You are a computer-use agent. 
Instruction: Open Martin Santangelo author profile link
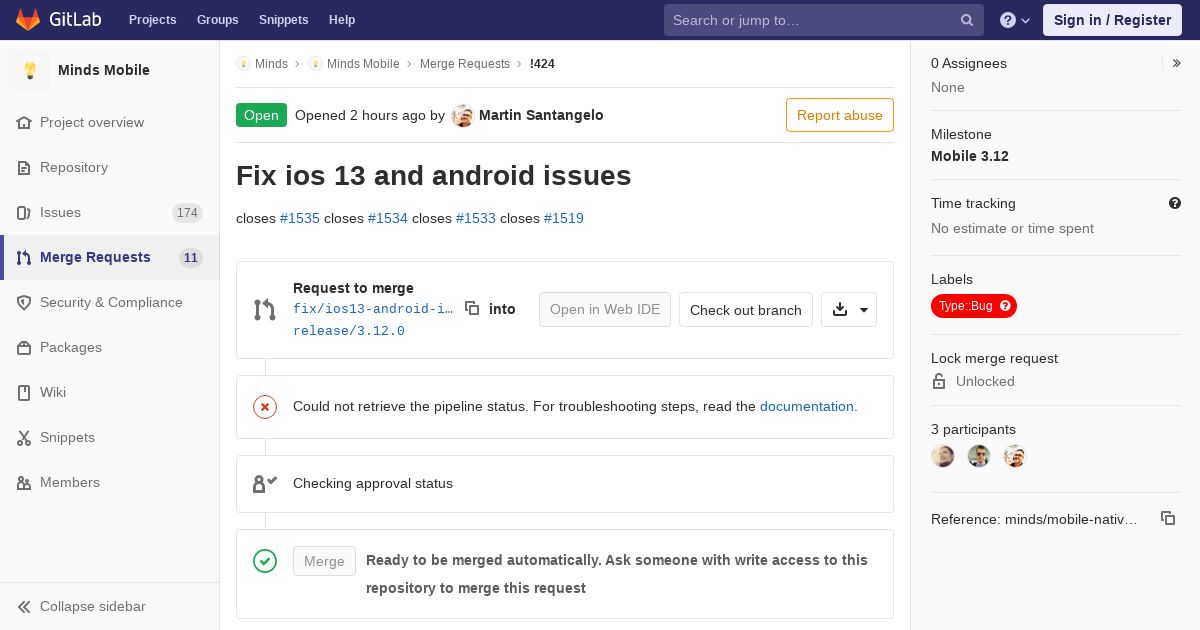tap(541, 115)
